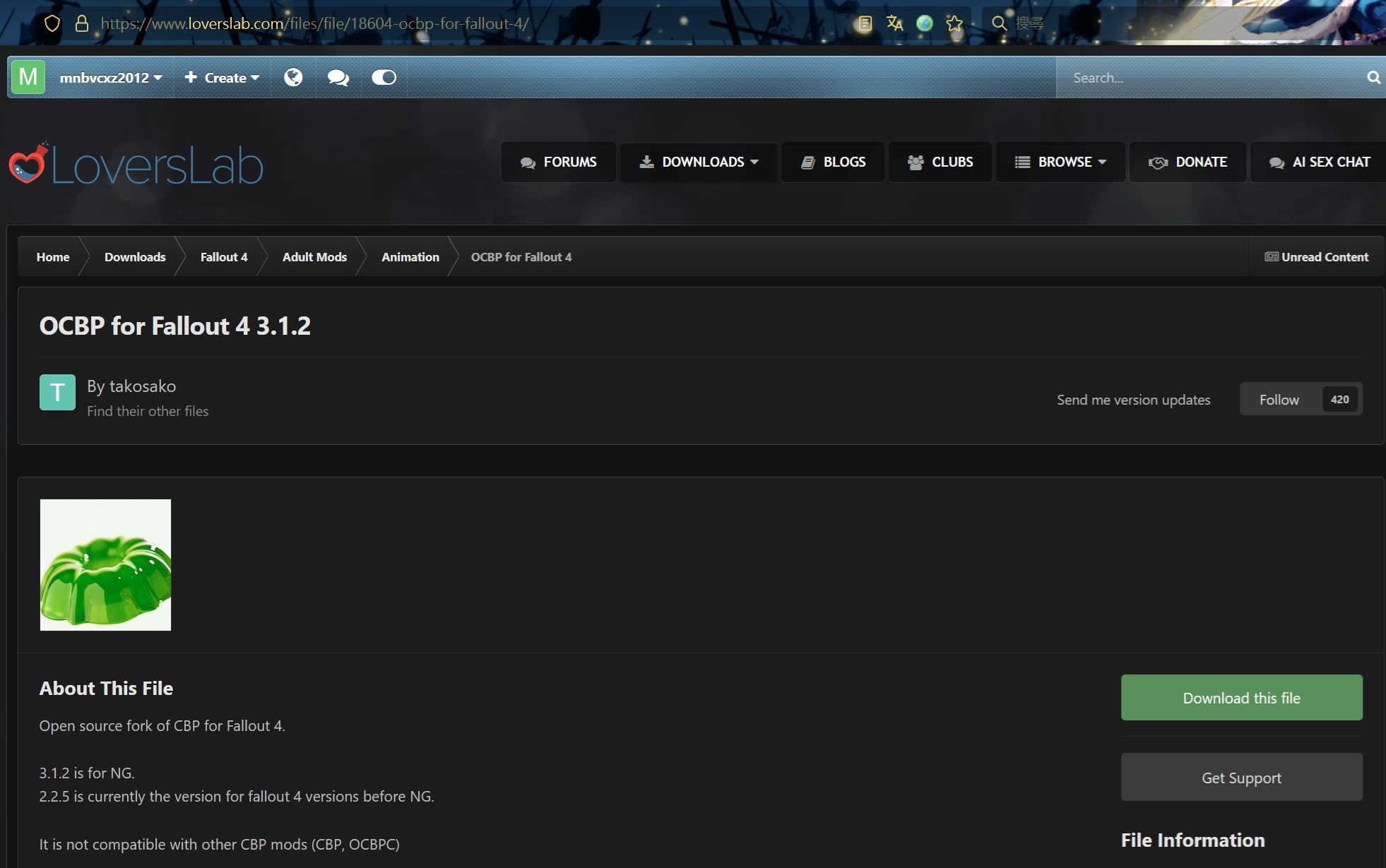Open the Create dropdown menu
Viewport: 1386px width, 868px height.
222,78
